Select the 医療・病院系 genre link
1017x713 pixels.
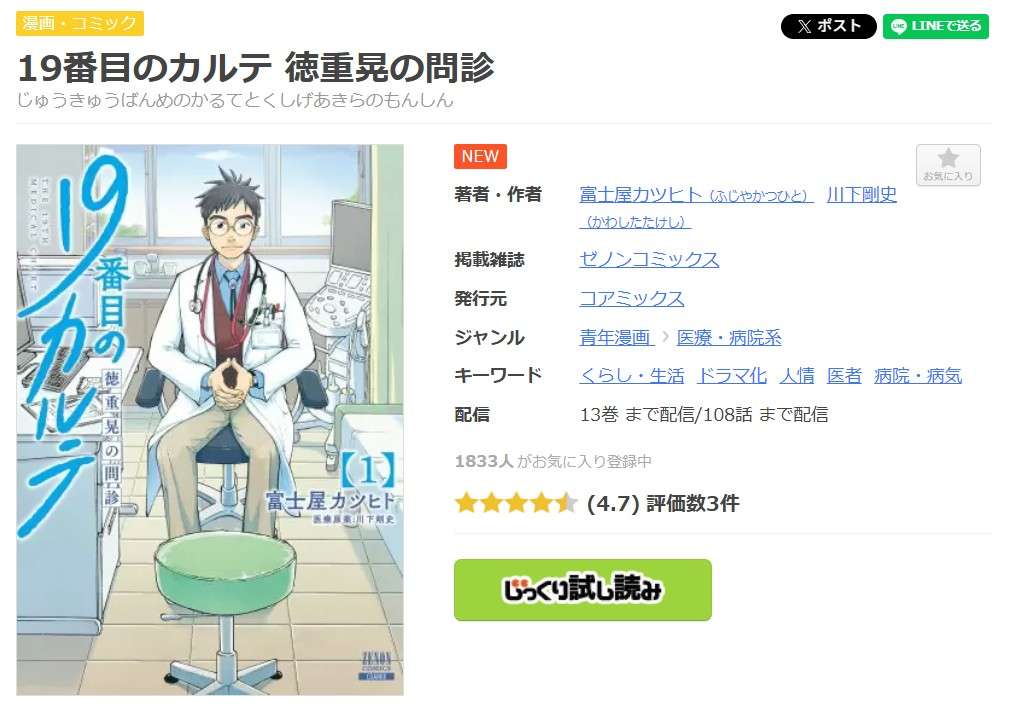(x=729, y=337)
